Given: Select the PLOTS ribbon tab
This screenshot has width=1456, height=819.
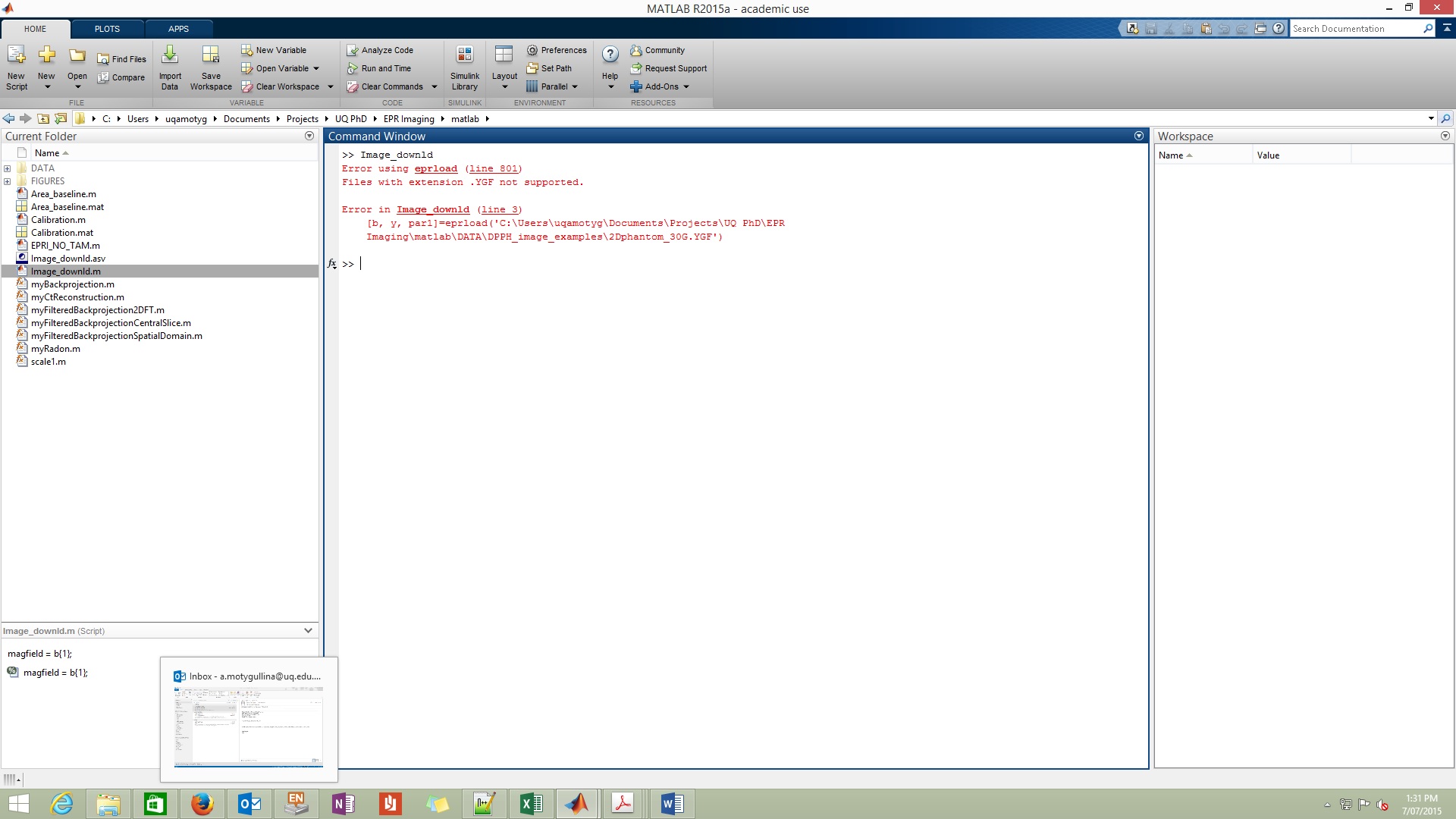Looking at the screenshot, I should coord(107,28).
